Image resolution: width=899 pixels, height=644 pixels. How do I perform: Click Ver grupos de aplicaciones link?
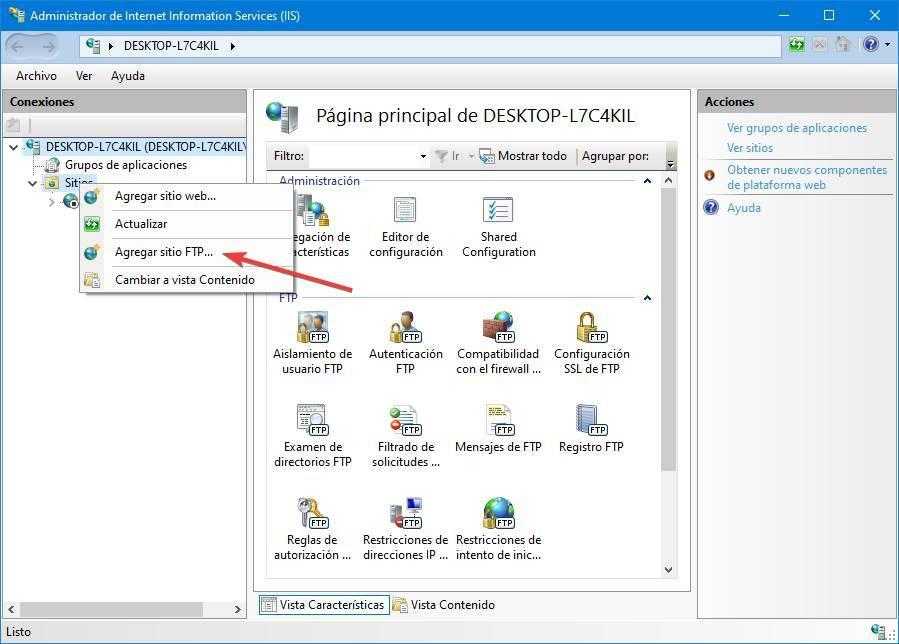tap(796, 128)
